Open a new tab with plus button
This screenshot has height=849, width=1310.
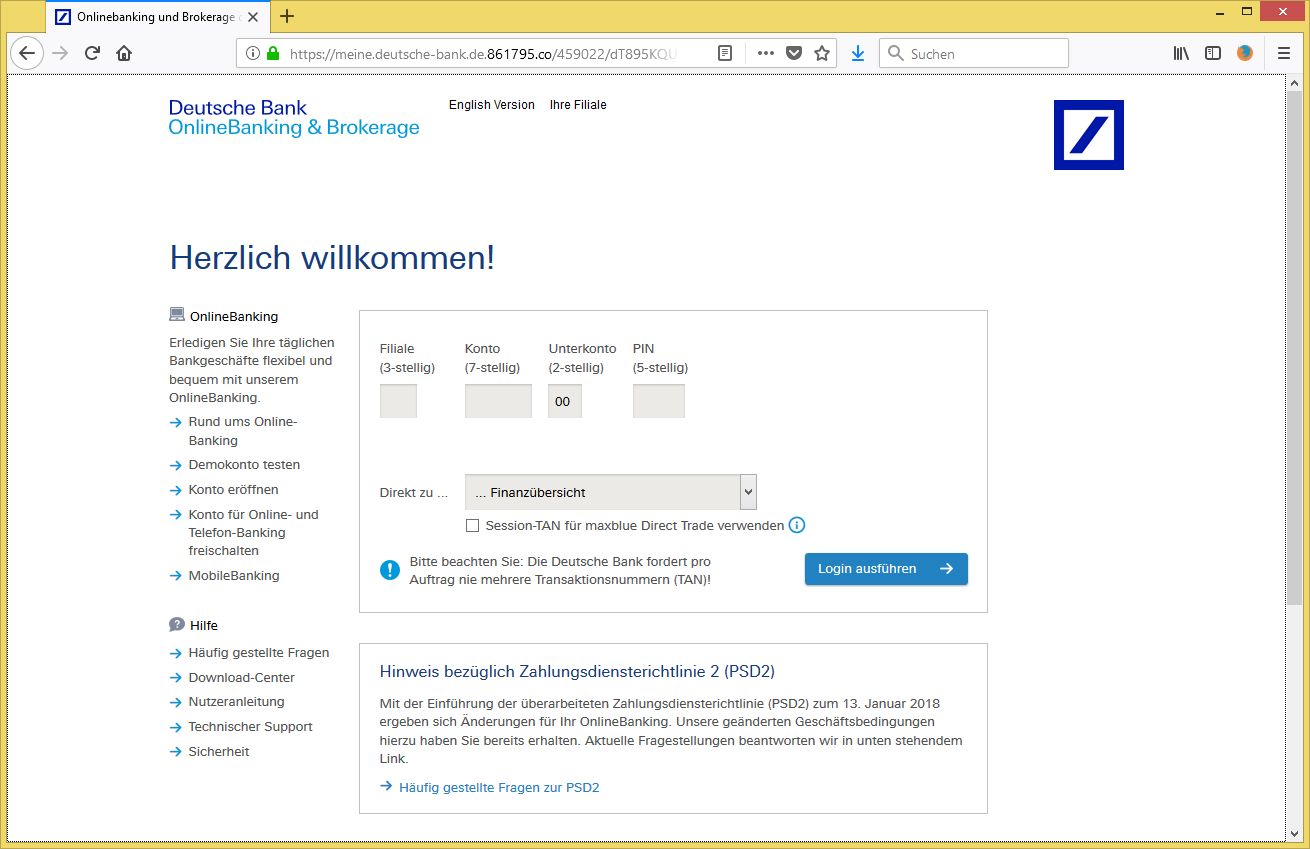click(287, 16)
